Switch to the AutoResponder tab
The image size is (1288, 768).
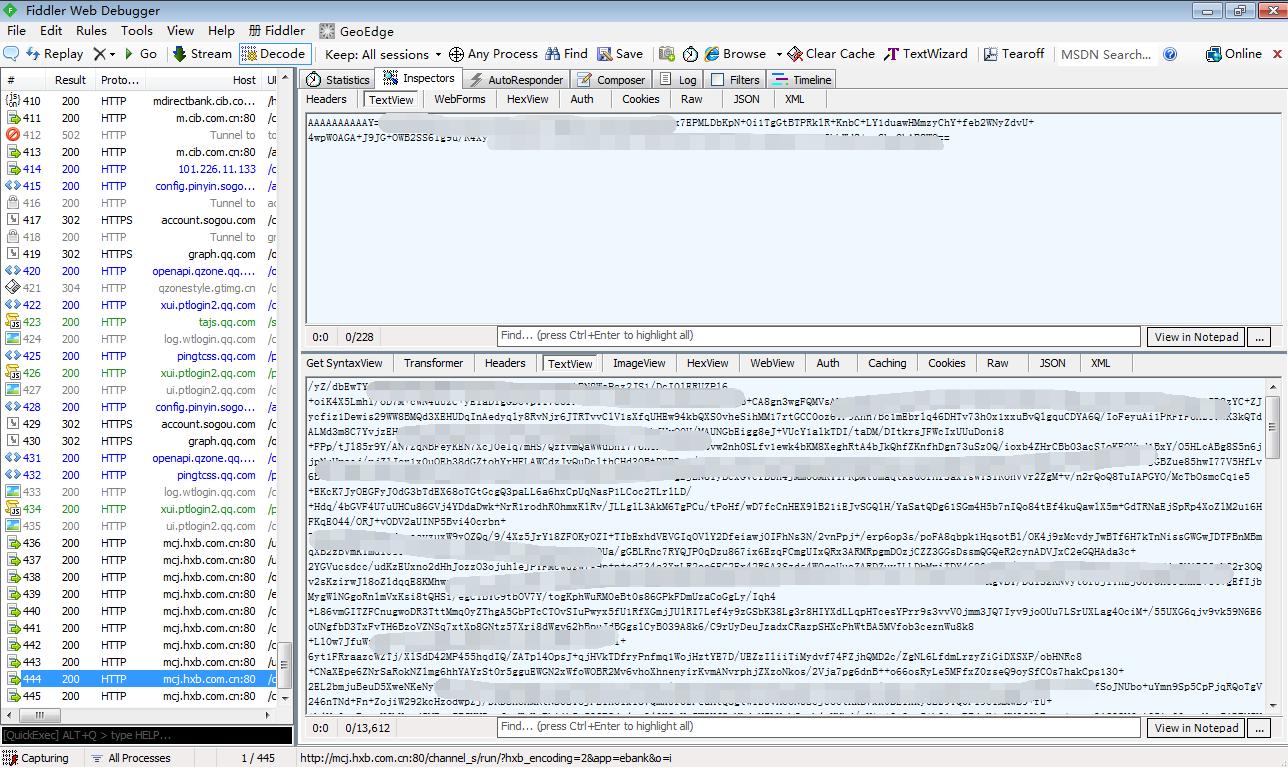click(x=516, y=79)
